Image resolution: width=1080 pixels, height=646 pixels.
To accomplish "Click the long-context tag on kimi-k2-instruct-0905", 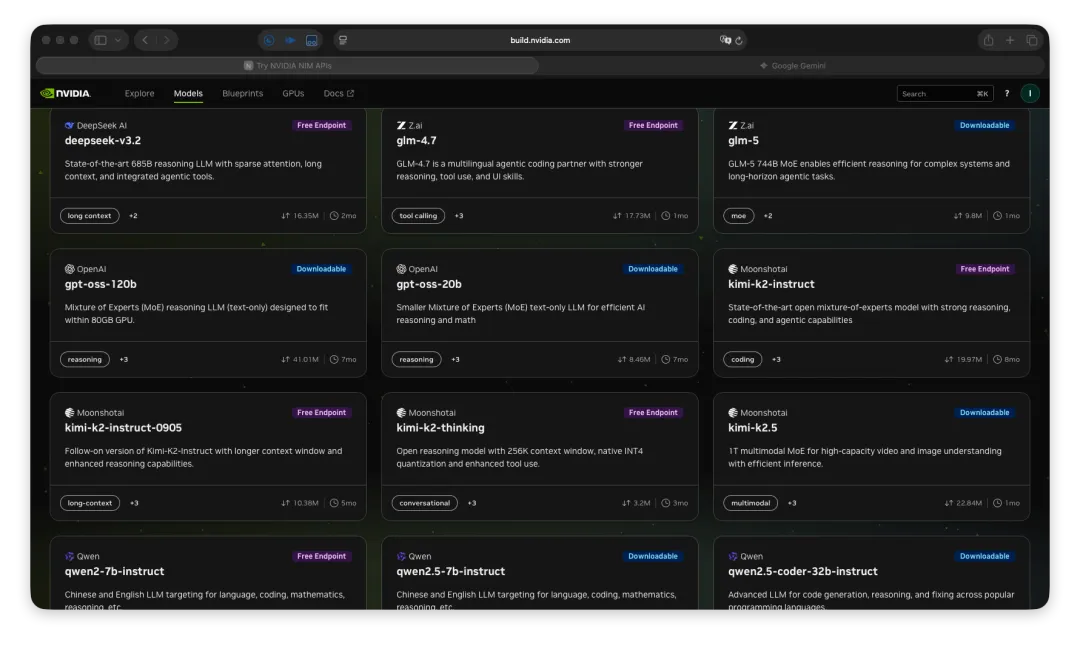I will pyautogui.click(x=90, y=503).
